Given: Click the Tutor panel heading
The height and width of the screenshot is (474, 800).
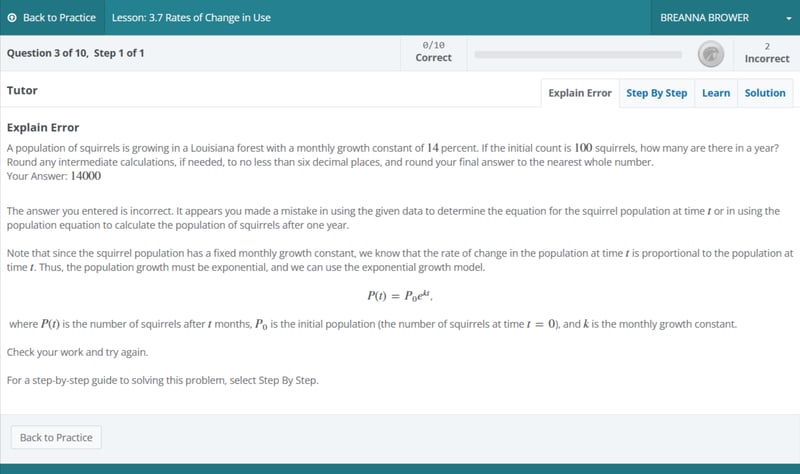Looking at the screenshot, I should click(x=22, y=91).
